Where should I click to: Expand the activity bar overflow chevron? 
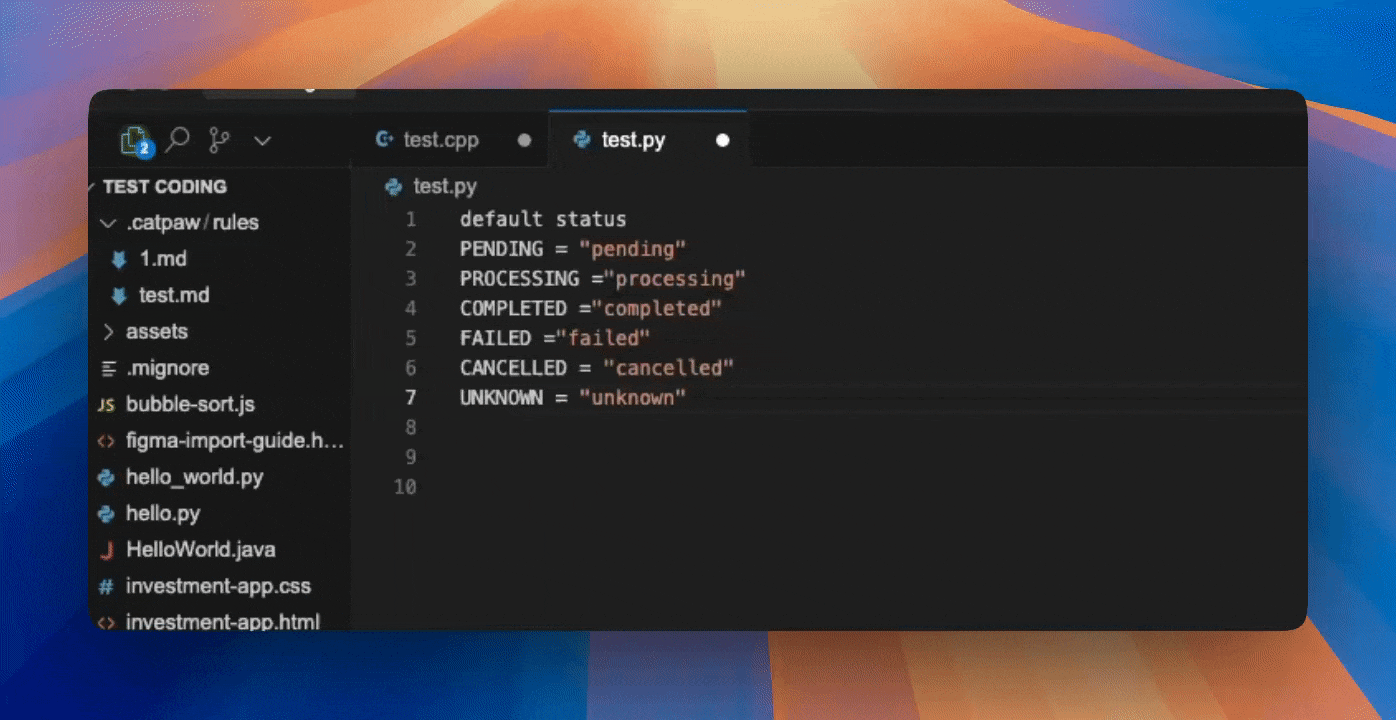click(262, 141)
